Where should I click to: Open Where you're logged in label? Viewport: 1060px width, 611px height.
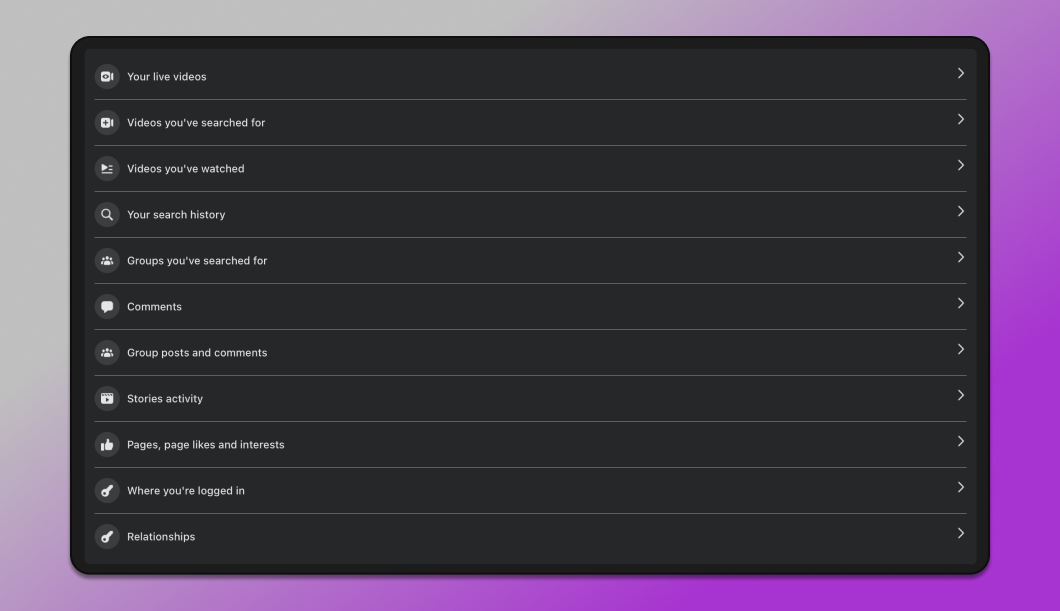pos(186,490)
